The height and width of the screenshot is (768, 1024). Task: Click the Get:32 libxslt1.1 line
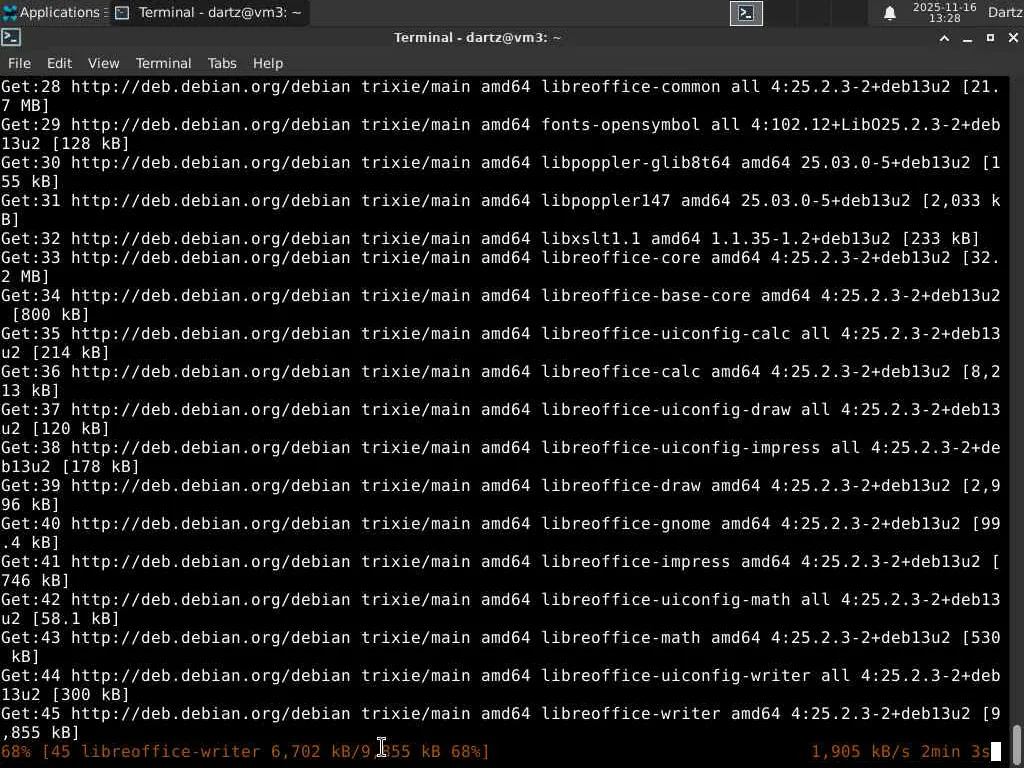(490, 238)
